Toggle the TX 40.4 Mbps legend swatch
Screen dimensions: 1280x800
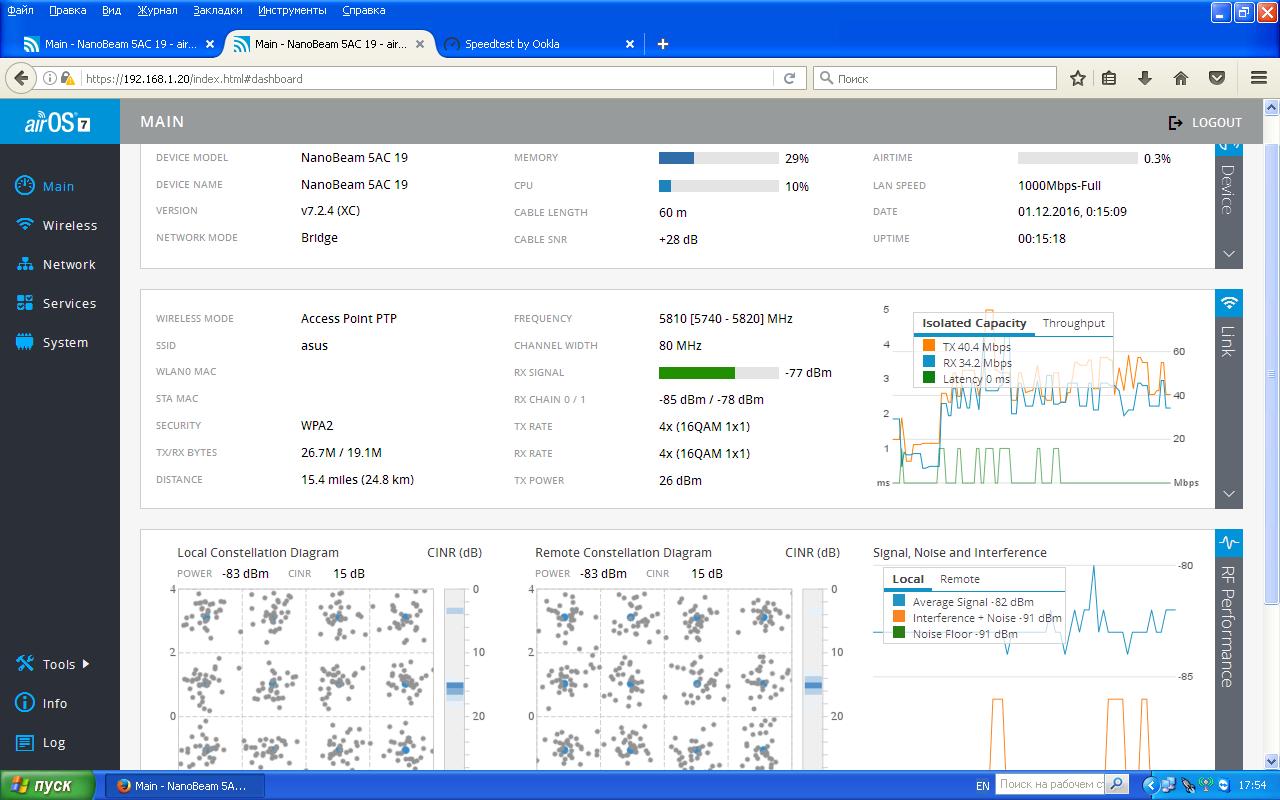[929, 347]
